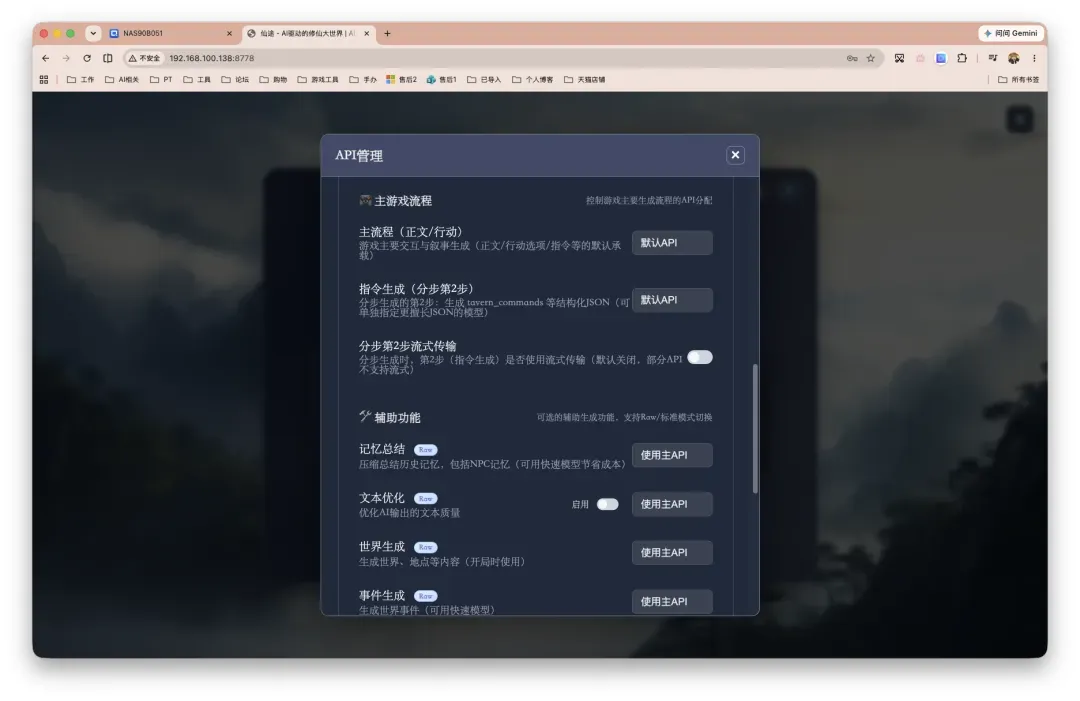Open the 所有书签 folder
This screenshot has width=1080, height=701.
pyautogui.click(x=1019, y=80)
